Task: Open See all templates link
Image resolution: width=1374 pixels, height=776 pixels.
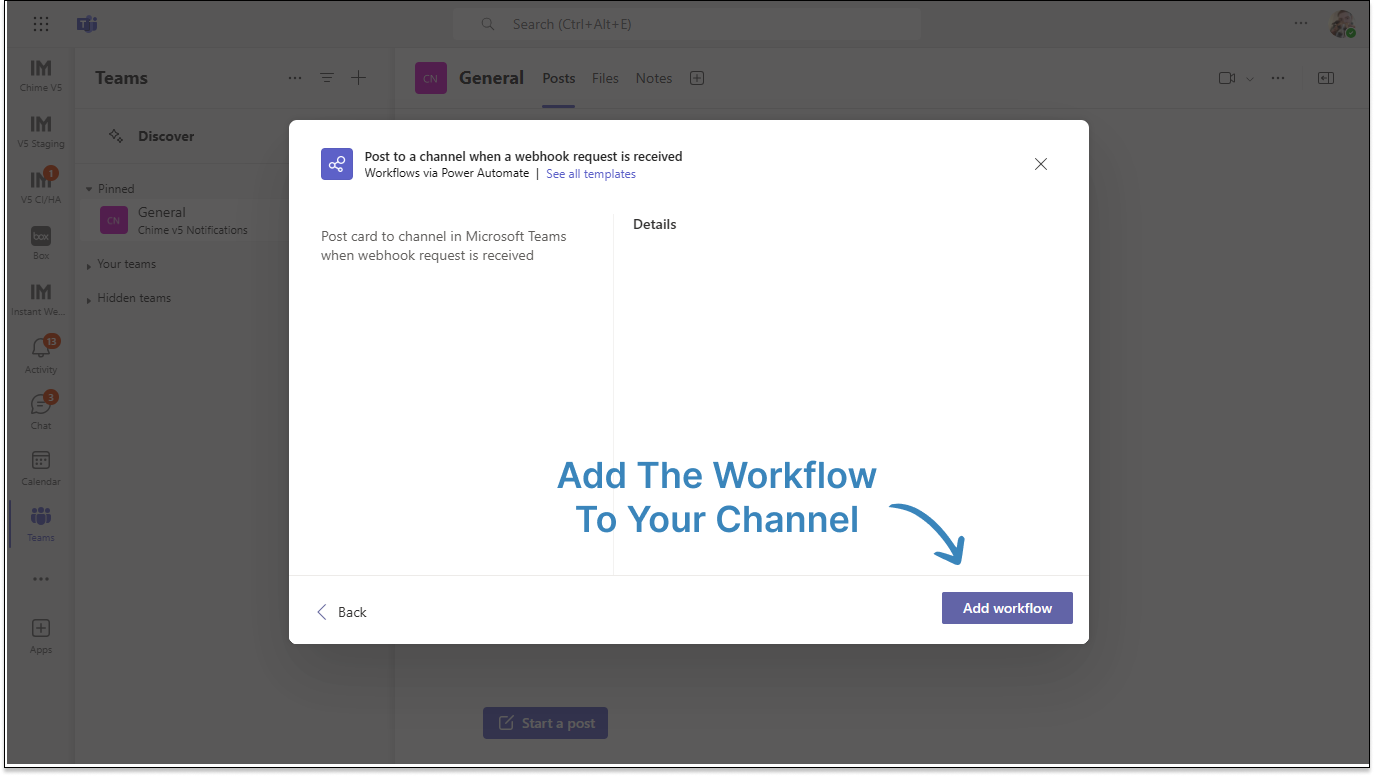Action: coord(591,174)
